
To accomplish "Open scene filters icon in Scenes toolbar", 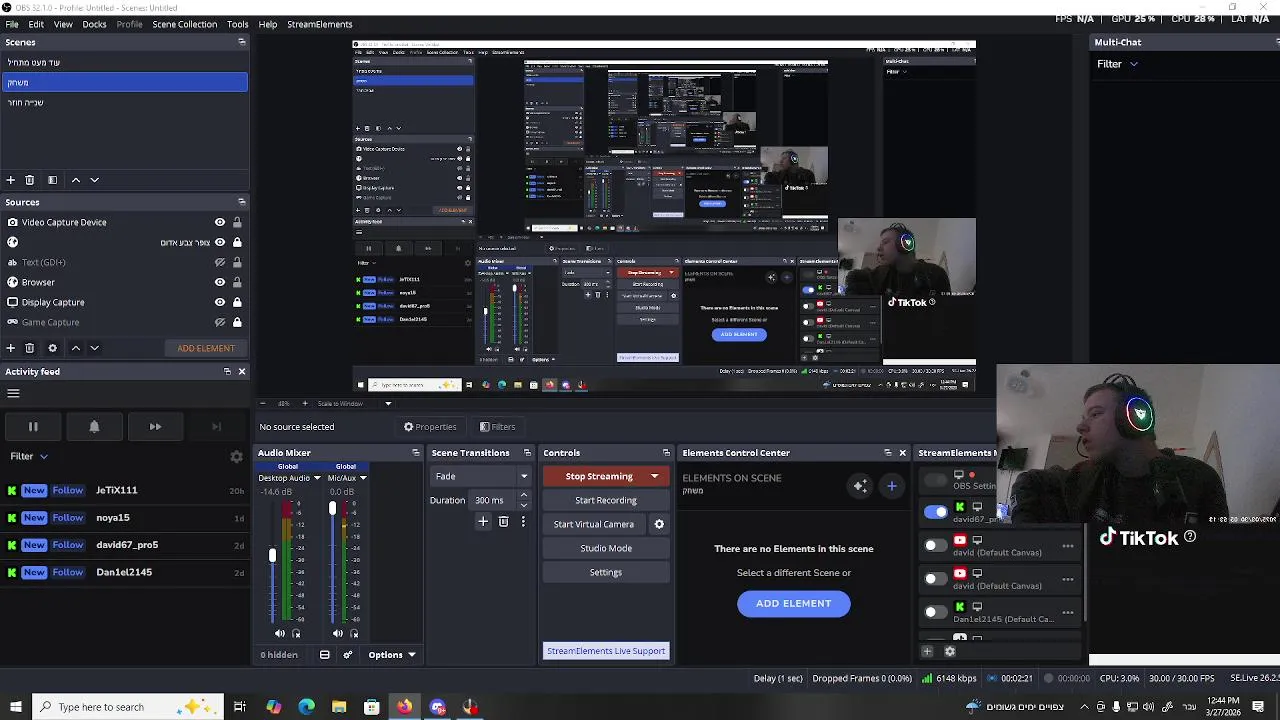I will point(52,180).
